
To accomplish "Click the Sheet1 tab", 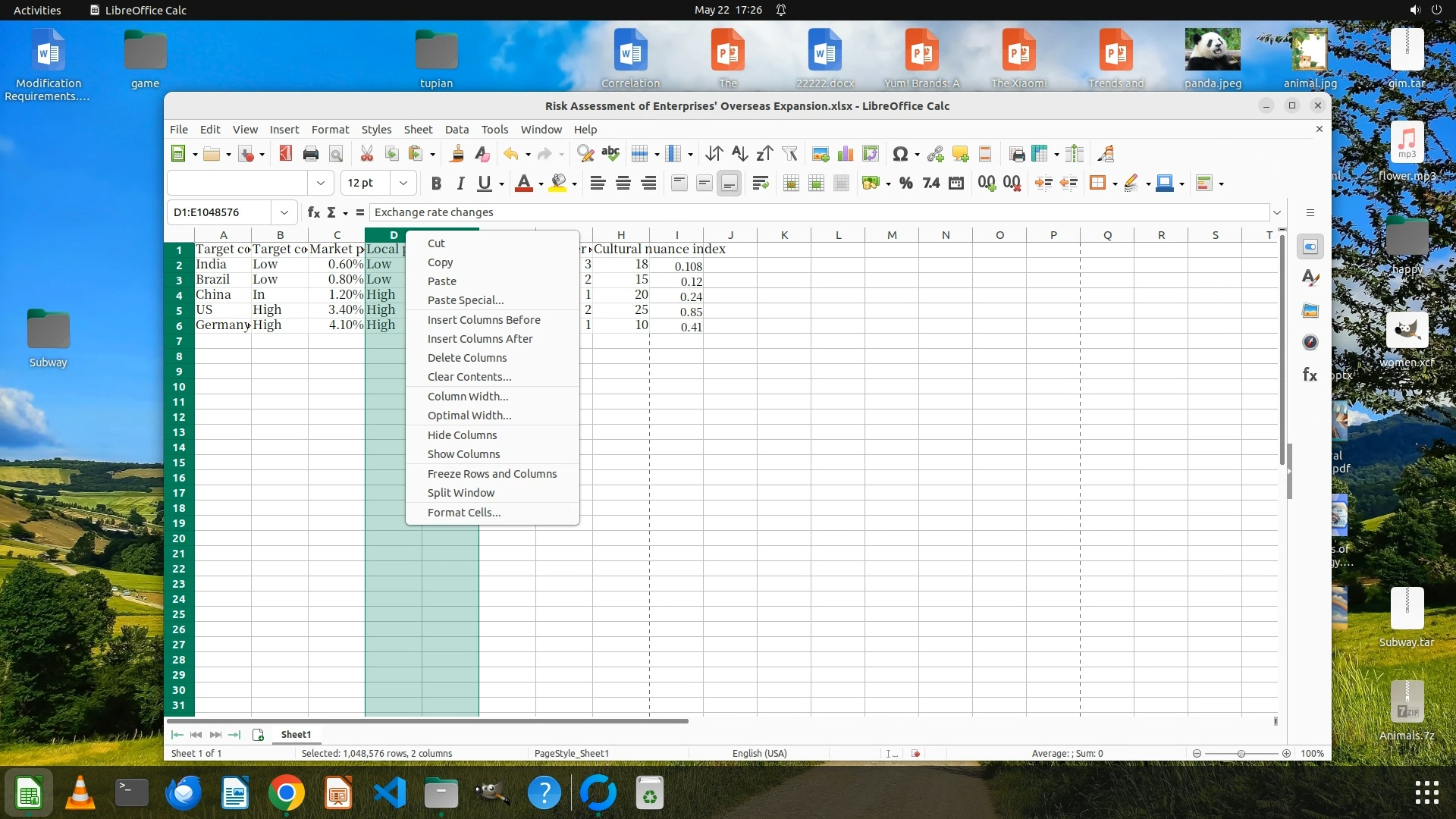I will [296, 734].
